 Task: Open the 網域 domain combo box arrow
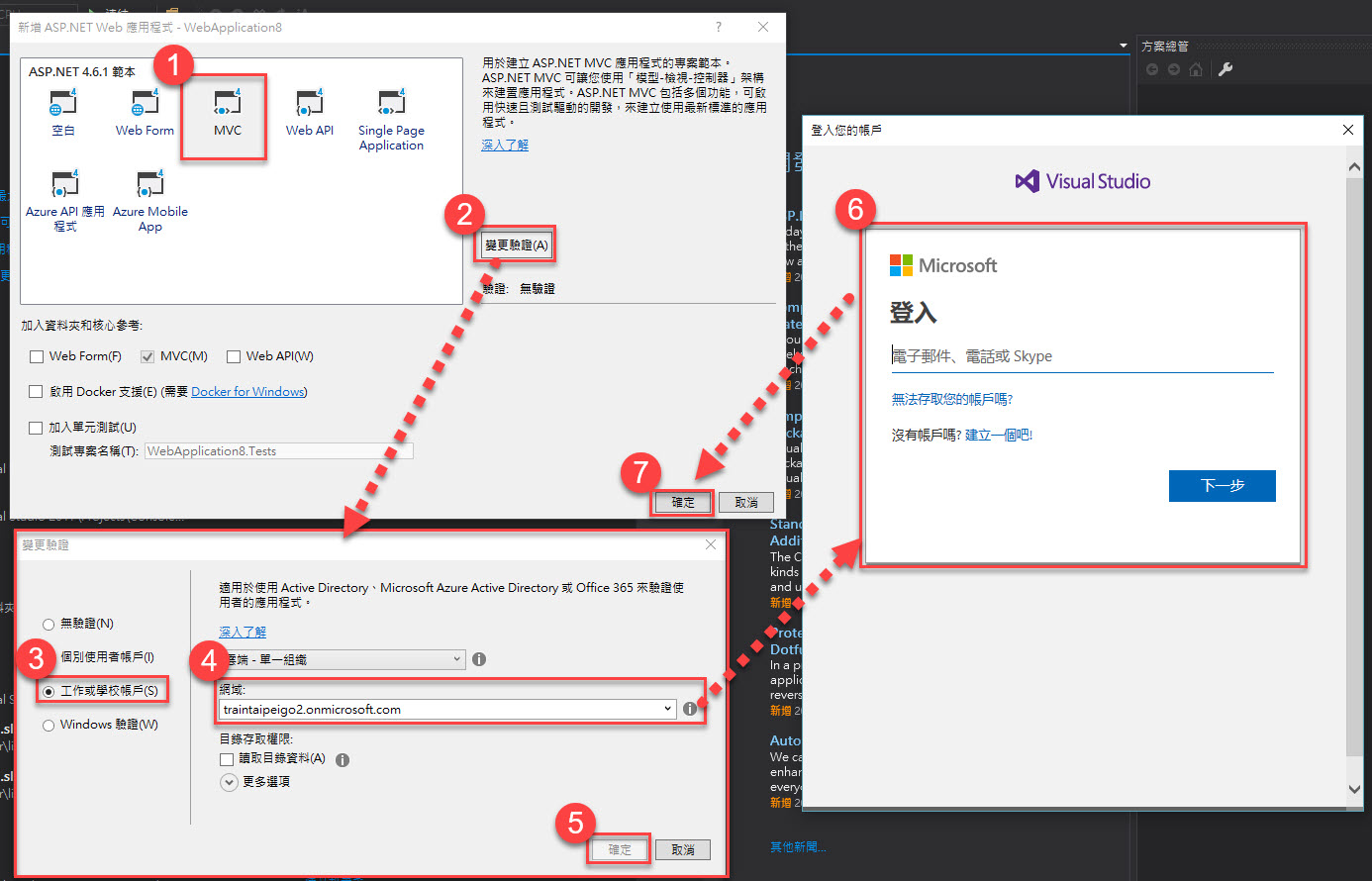click(x=668, y=709)
